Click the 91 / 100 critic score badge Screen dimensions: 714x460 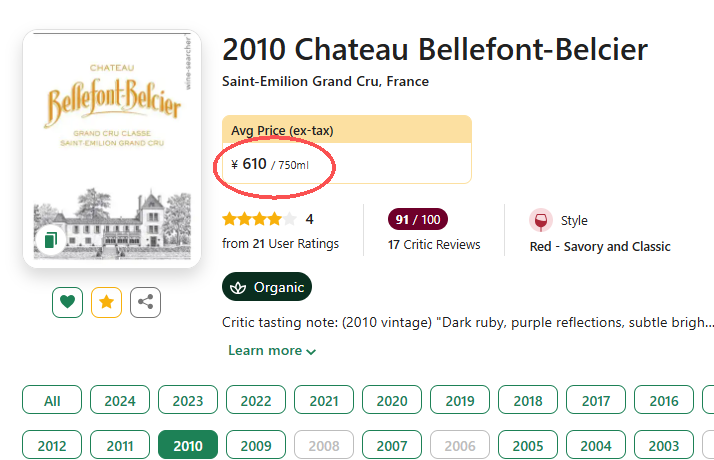[x=418, y=219]
